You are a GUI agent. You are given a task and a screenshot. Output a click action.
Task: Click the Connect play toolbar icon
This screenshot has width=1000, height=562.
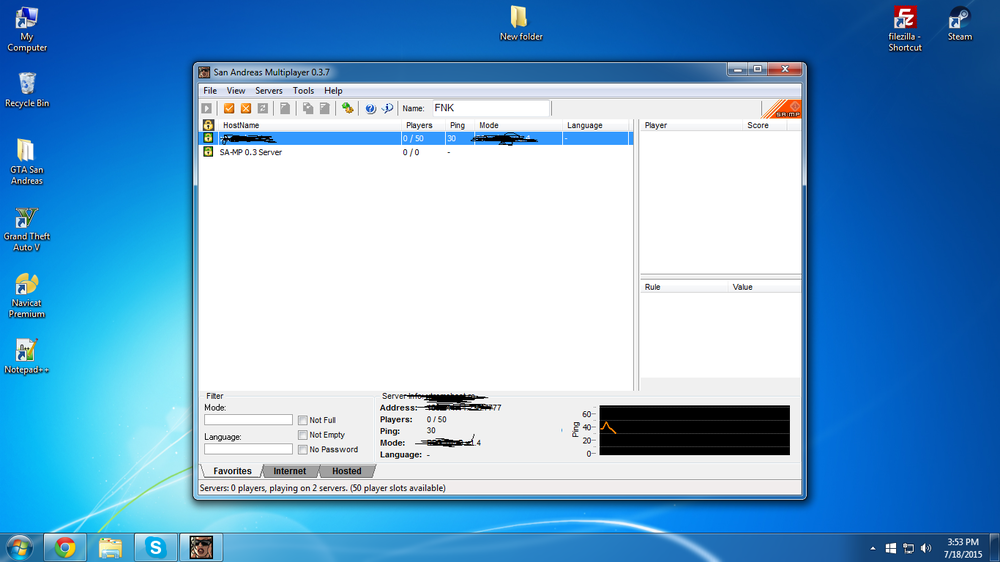(207, 108)
